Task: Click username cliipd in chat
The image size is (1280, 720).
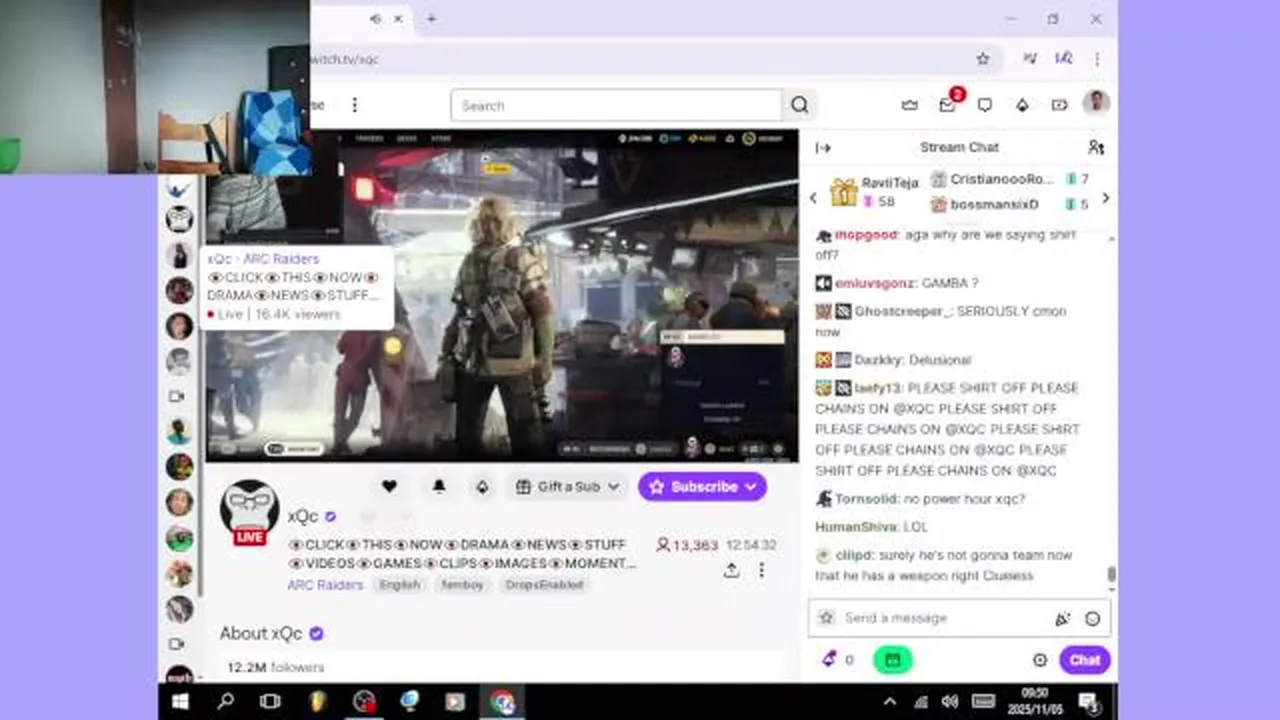Action: point(855,555)
